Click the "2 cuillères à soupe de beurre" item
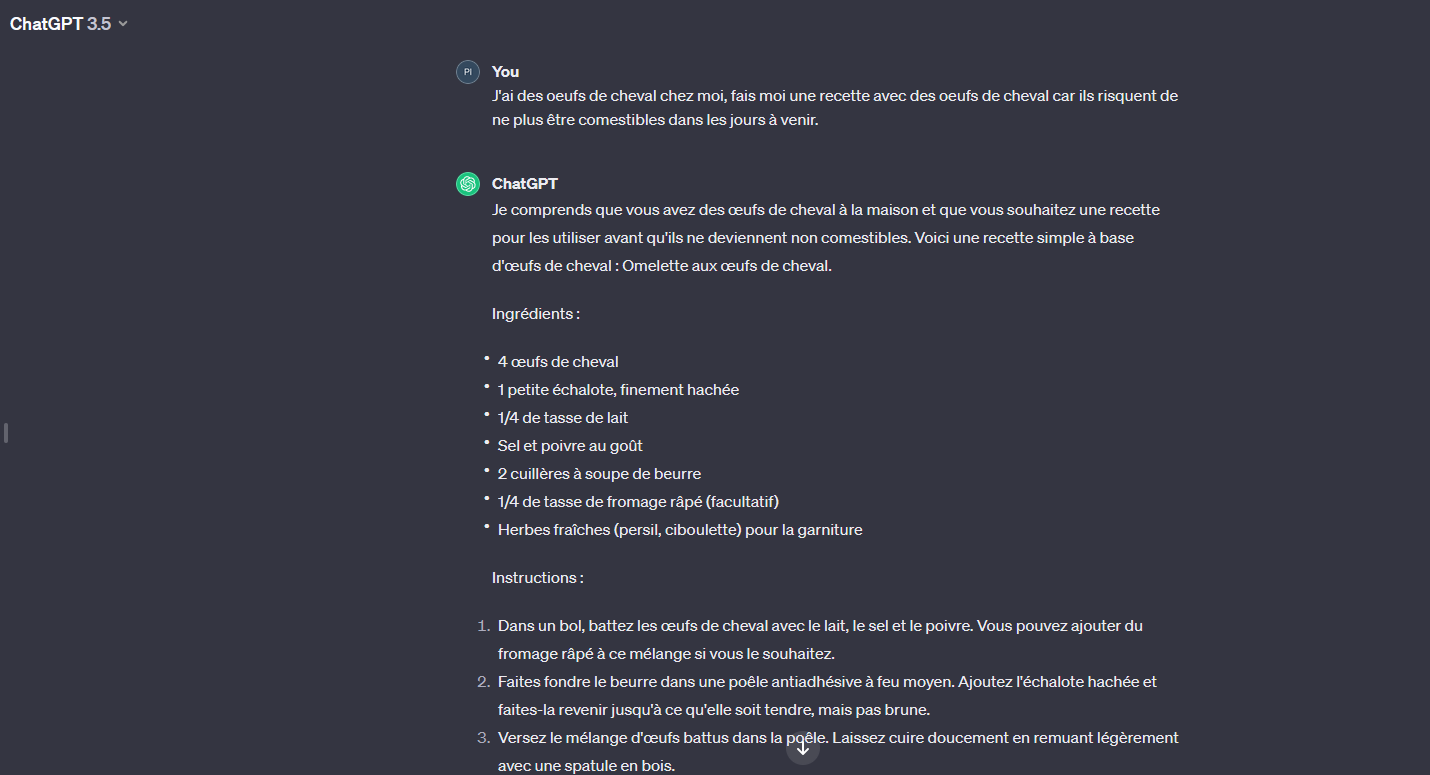Image resolution: width=1430 pixels, height=775 pixels. pyautogui.click(x=599, y=474)
